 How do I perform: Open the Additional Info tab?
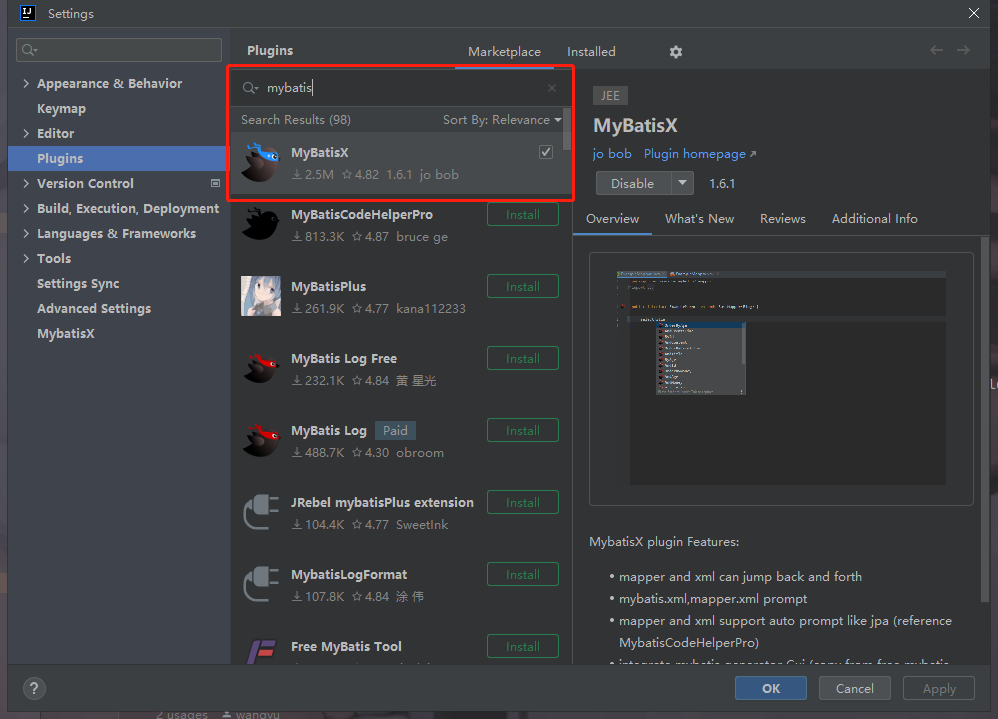(875, 219)
